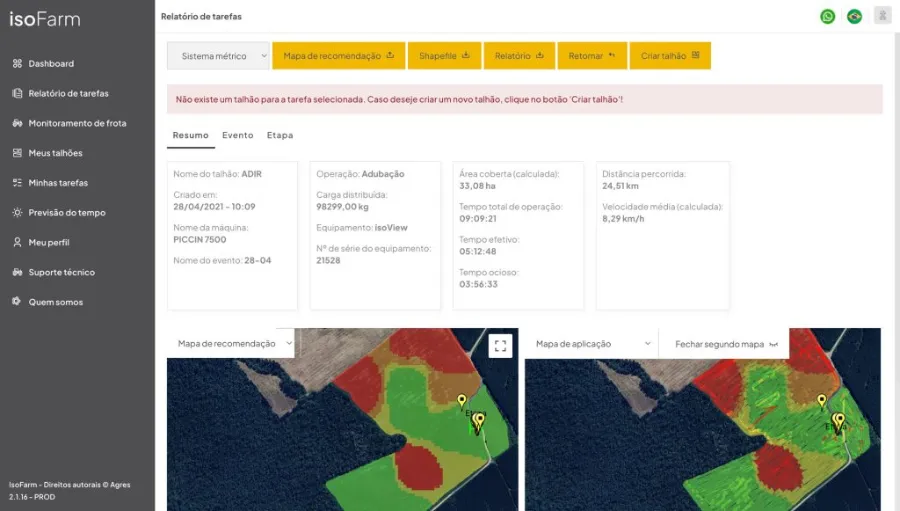This screenshot has width=900, height=511.
Task: Expand the Sistema métrico dropdown
Action: pyautogui.click(x=218, y=56)
